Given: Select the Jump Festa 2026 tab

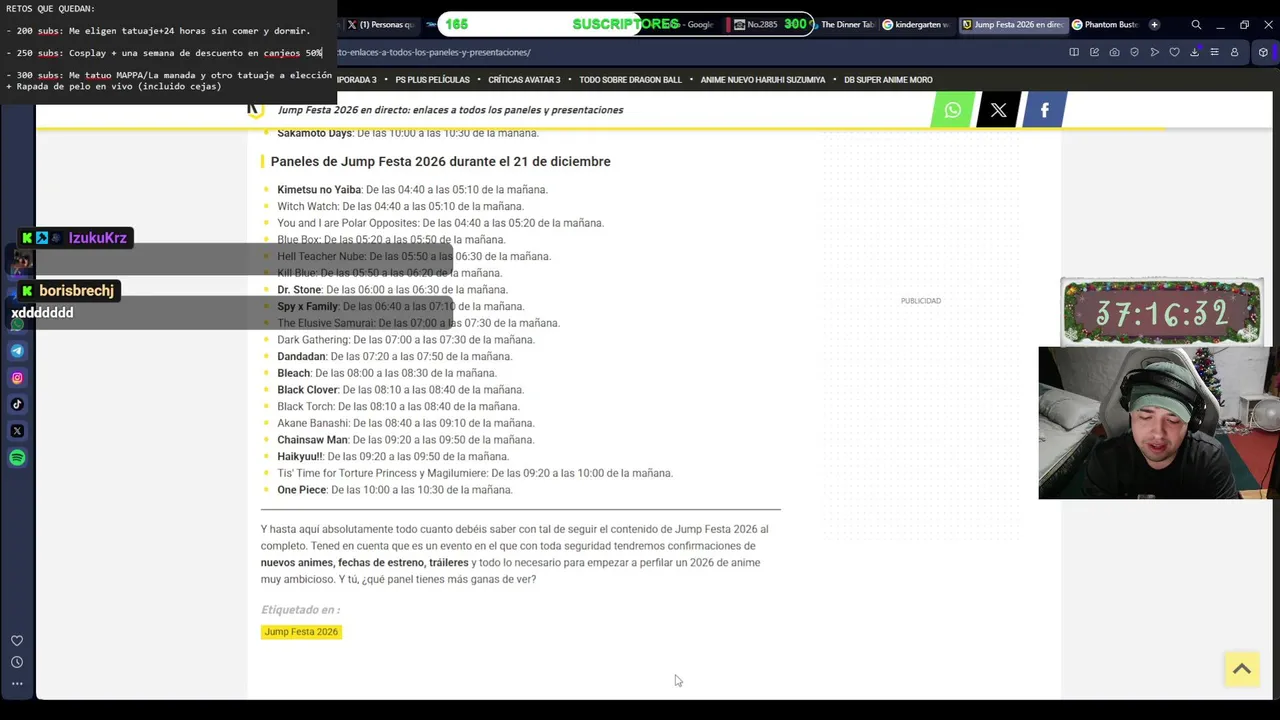Looking at the screenshot, I should pos(1012,24).
